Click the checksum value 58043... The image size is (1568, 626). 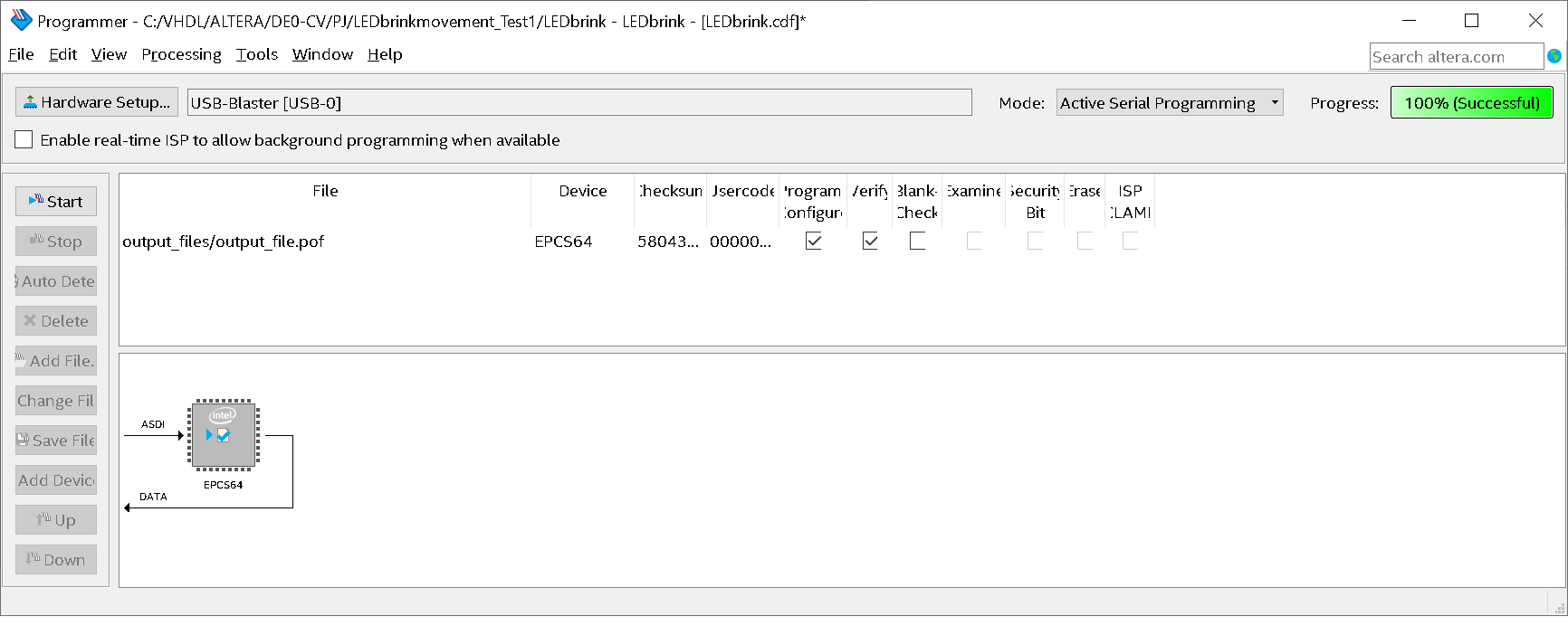point(668,242)
